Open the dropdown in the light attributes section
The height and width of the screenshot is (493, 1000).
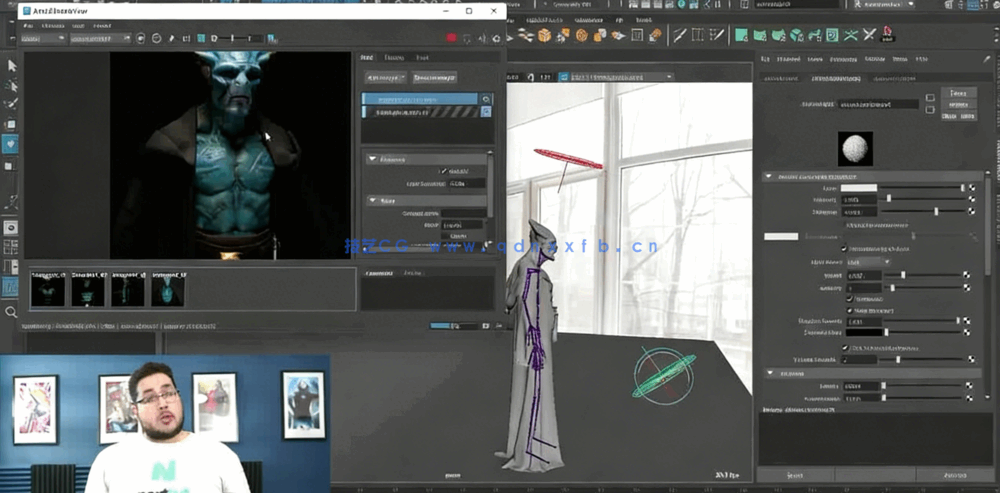click(x=867, y=262)
